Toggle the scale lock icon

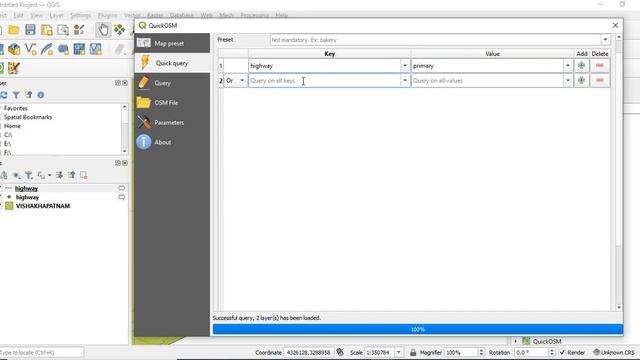(413, 352)
